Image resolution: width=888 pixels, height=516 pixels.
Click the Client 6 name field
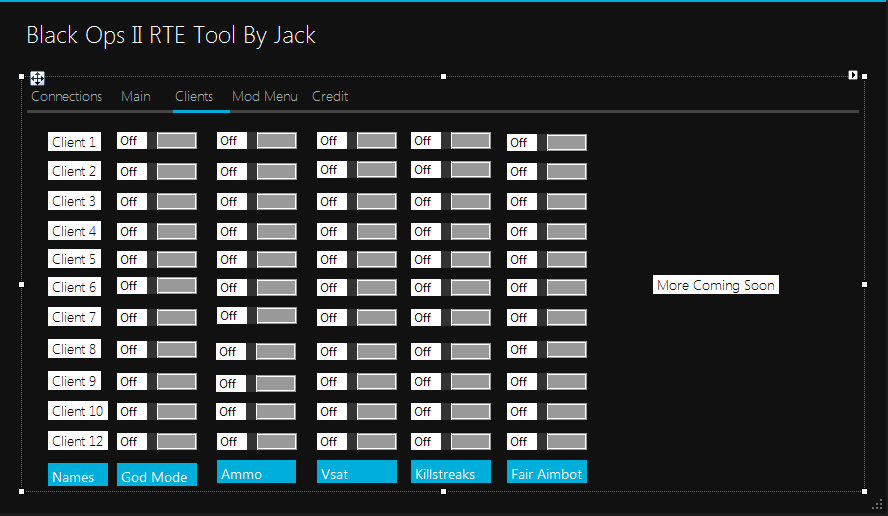tap(74, 287)
